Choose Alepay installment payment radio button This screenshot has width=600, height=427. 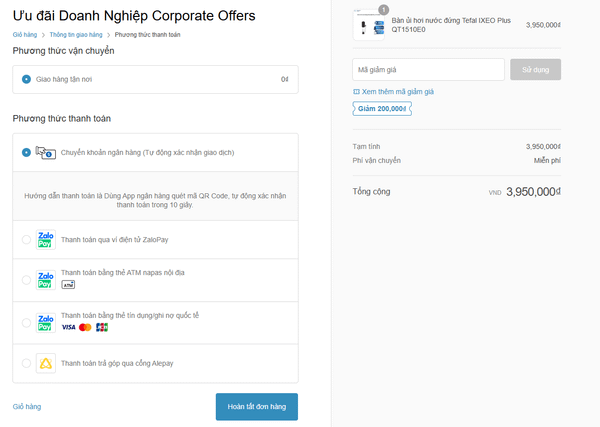pyautogui.click(x=26, y=363)
